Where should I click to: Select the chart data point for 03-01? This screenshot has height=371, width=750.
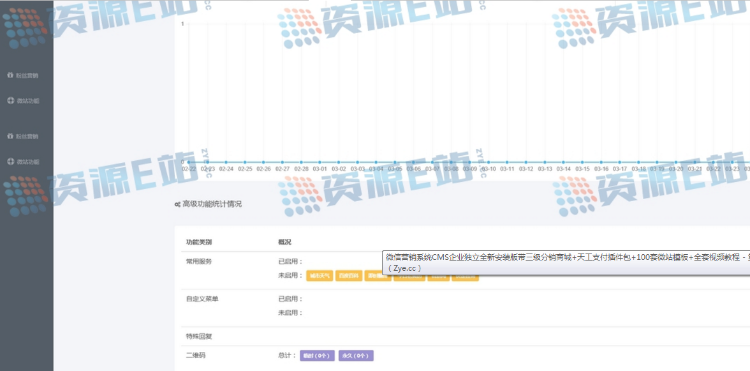tap(320, 162)
